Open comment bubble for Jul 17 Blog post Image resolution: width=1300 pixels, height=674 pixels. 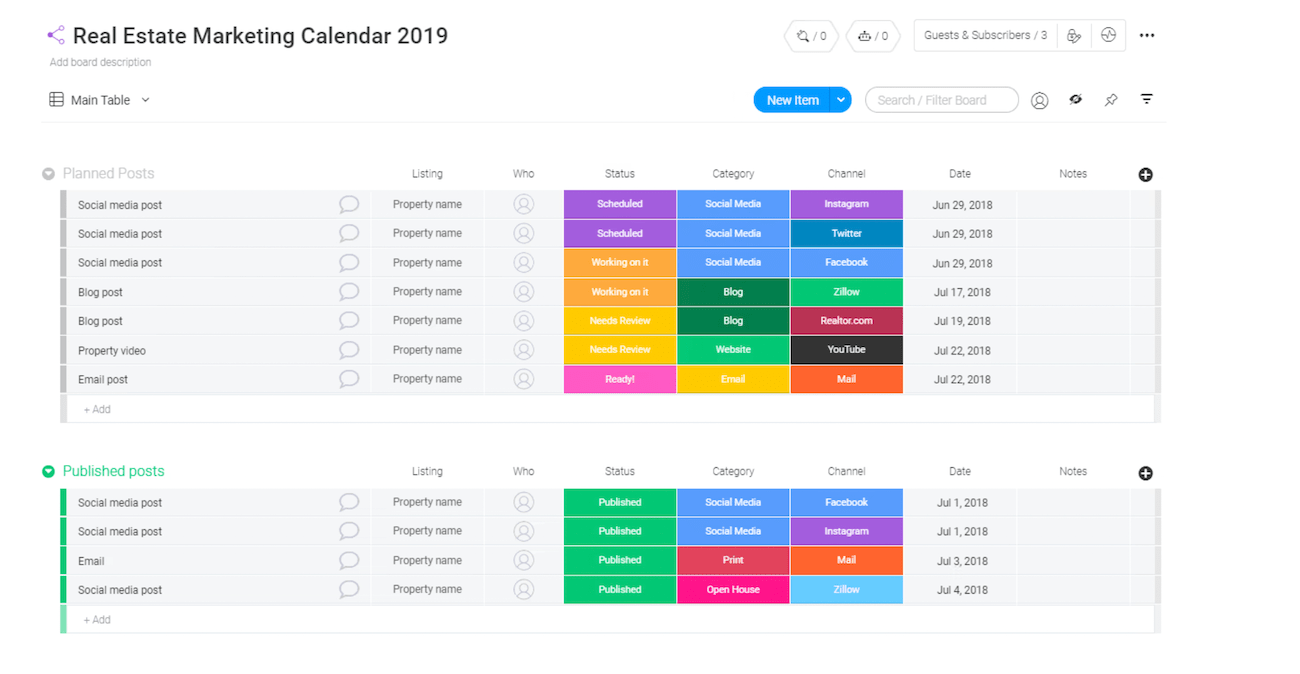(349, 292)
